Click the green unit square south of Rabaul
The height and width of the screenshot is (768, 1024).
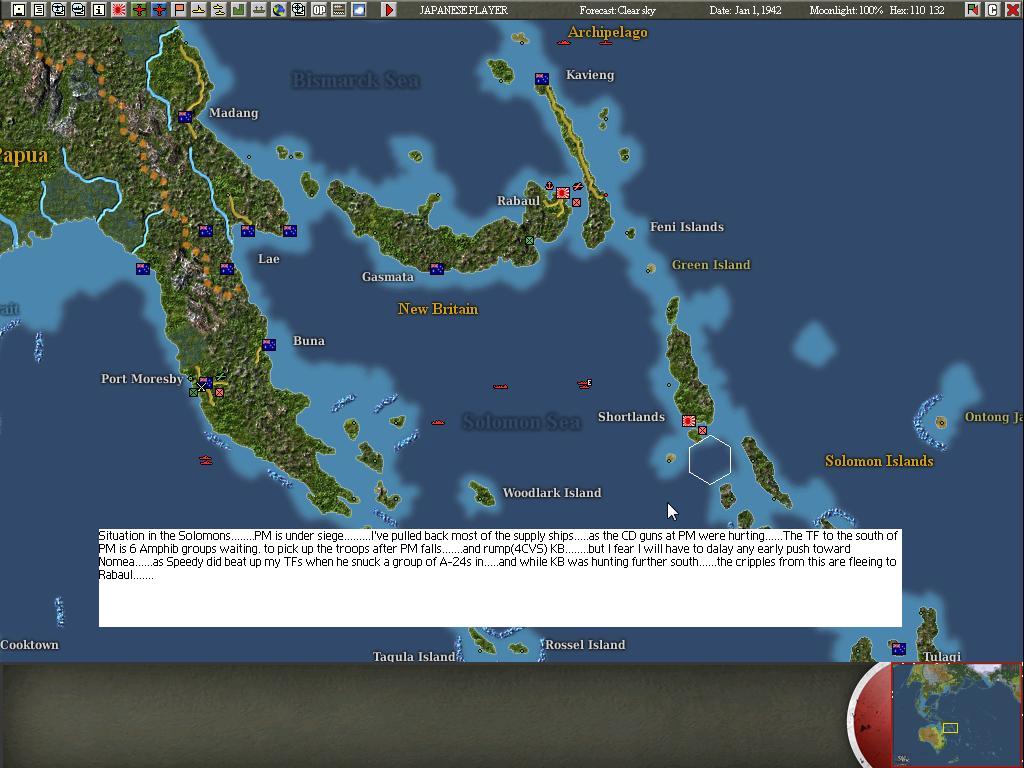pos(530,240)
